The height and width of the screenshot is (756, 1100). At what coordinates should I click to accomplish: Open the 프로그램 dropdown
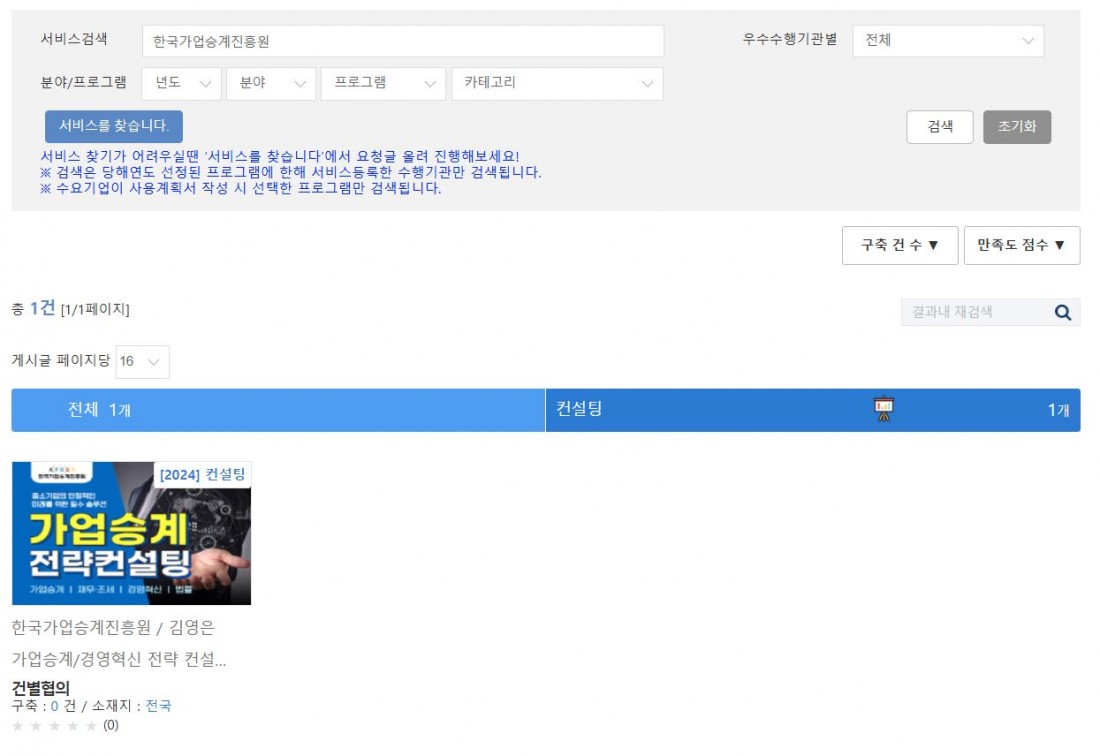[x=383, y=84]
